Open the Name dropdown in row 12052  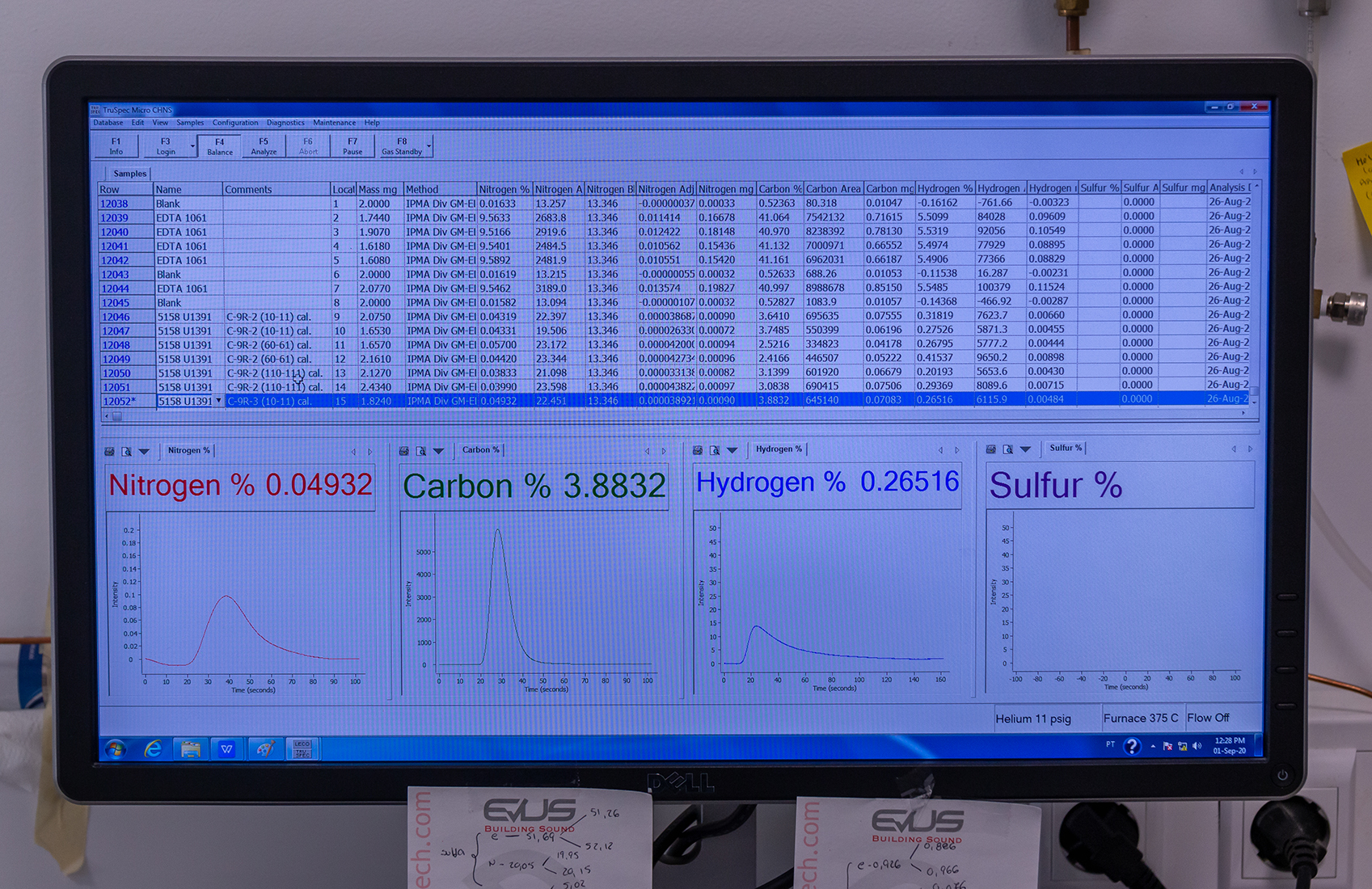(x=217, y=401)
